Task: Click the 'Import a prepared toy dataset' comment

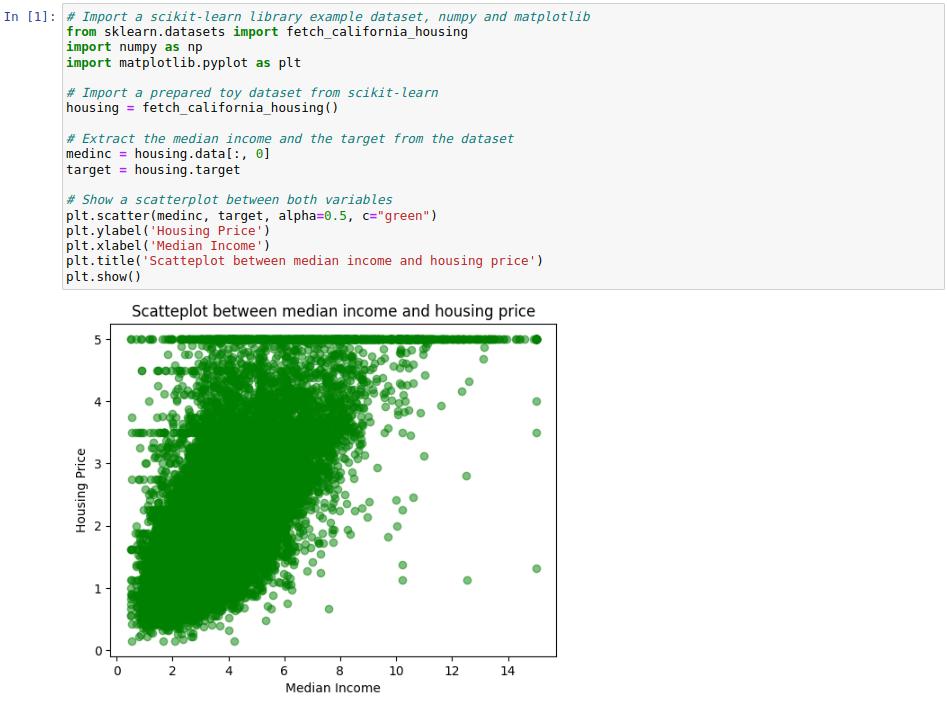Action: pyautogui.click(x=252, y=93)
